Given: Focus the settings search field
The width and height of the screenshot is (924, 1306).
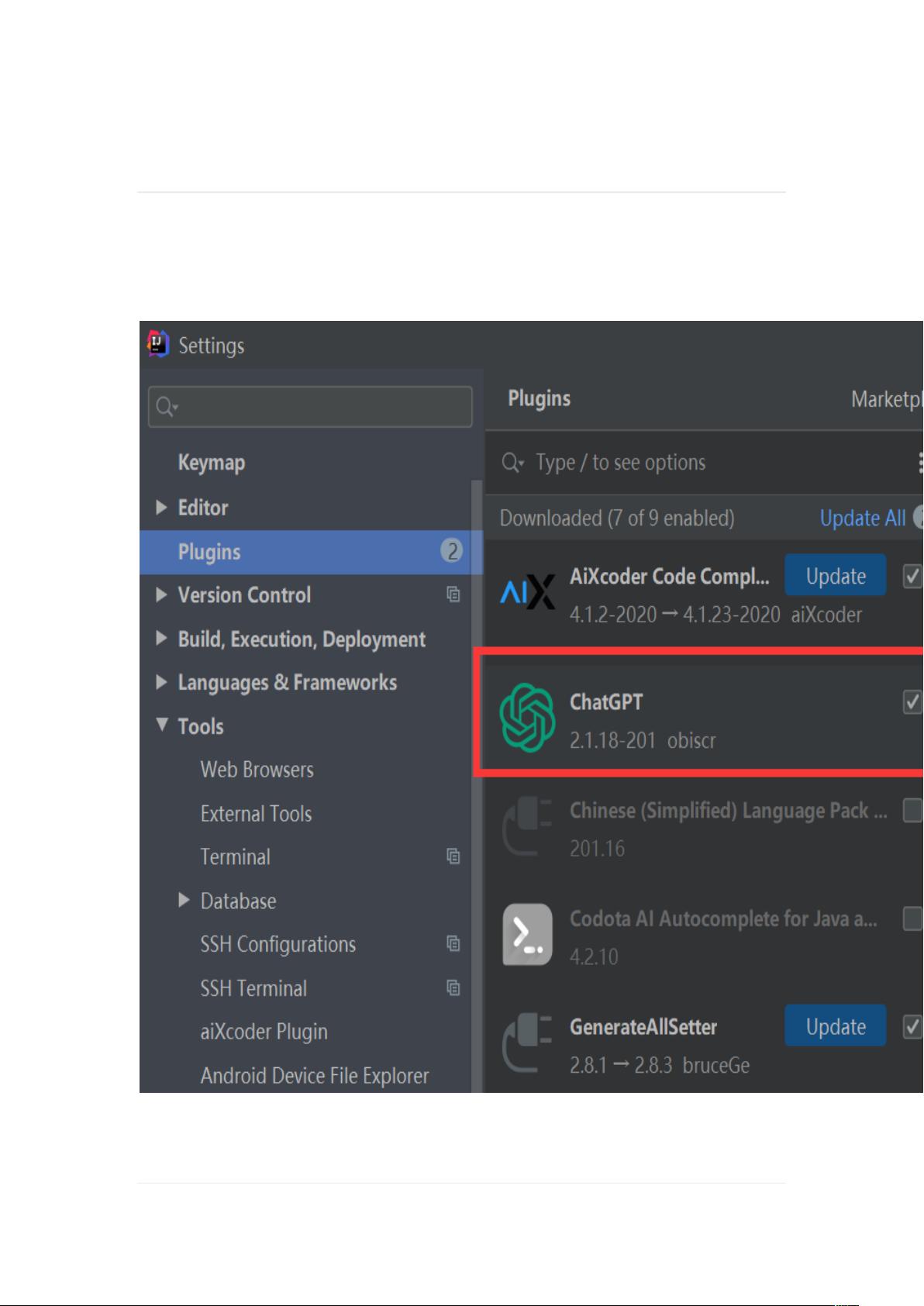Looking at the screenshot, I should (x=310, y=407).
